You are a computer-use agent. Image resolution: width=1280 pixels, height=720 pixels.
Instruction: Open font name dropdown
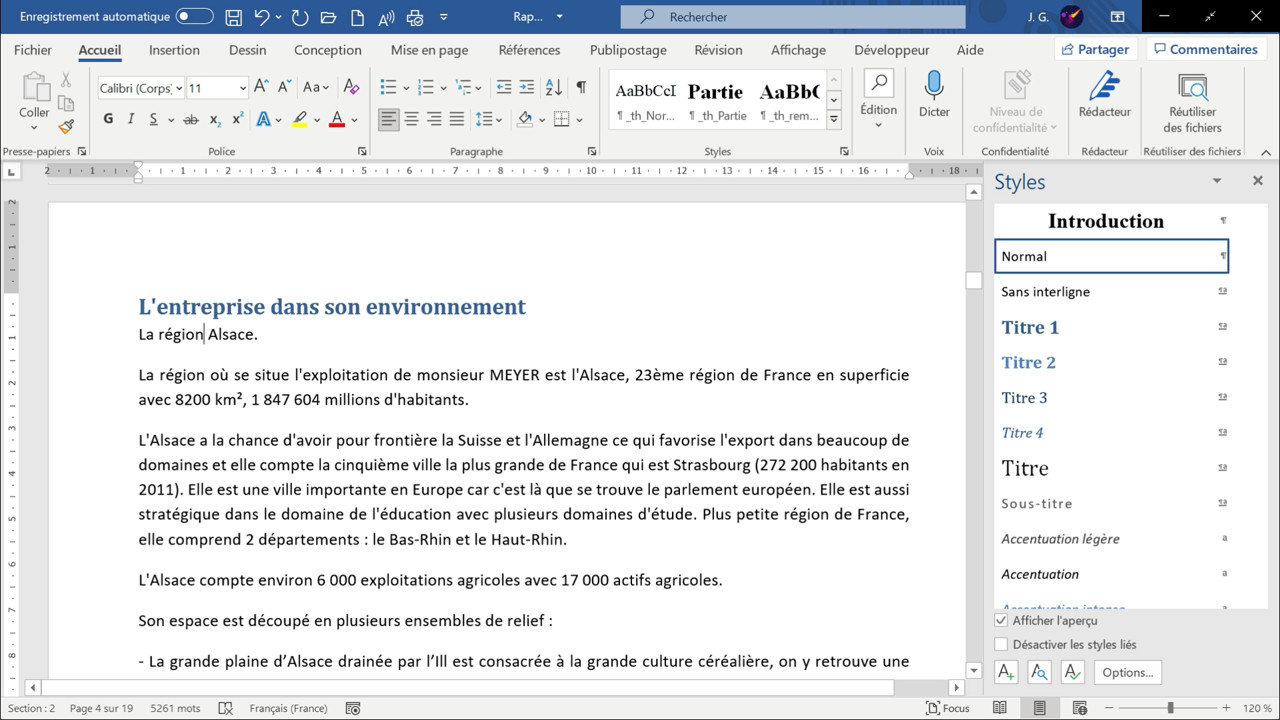pos(179,88)
